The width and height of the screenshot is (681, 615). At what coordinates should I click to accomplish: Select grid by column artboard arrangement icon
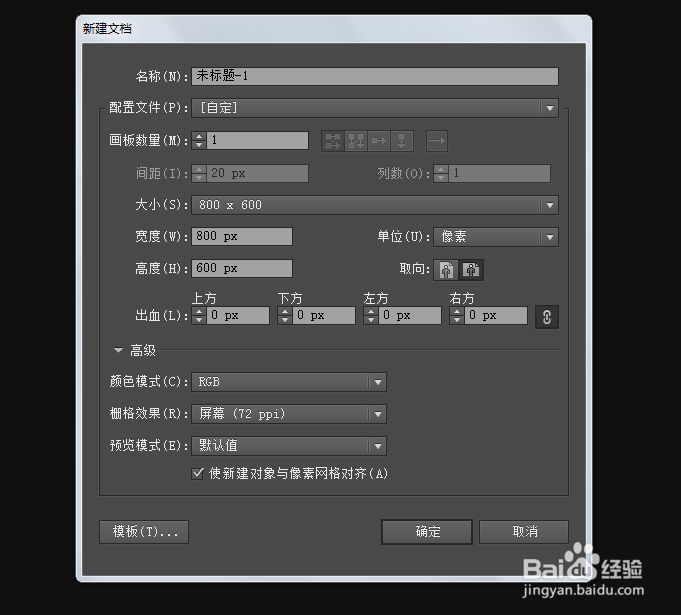coord(356,141)
